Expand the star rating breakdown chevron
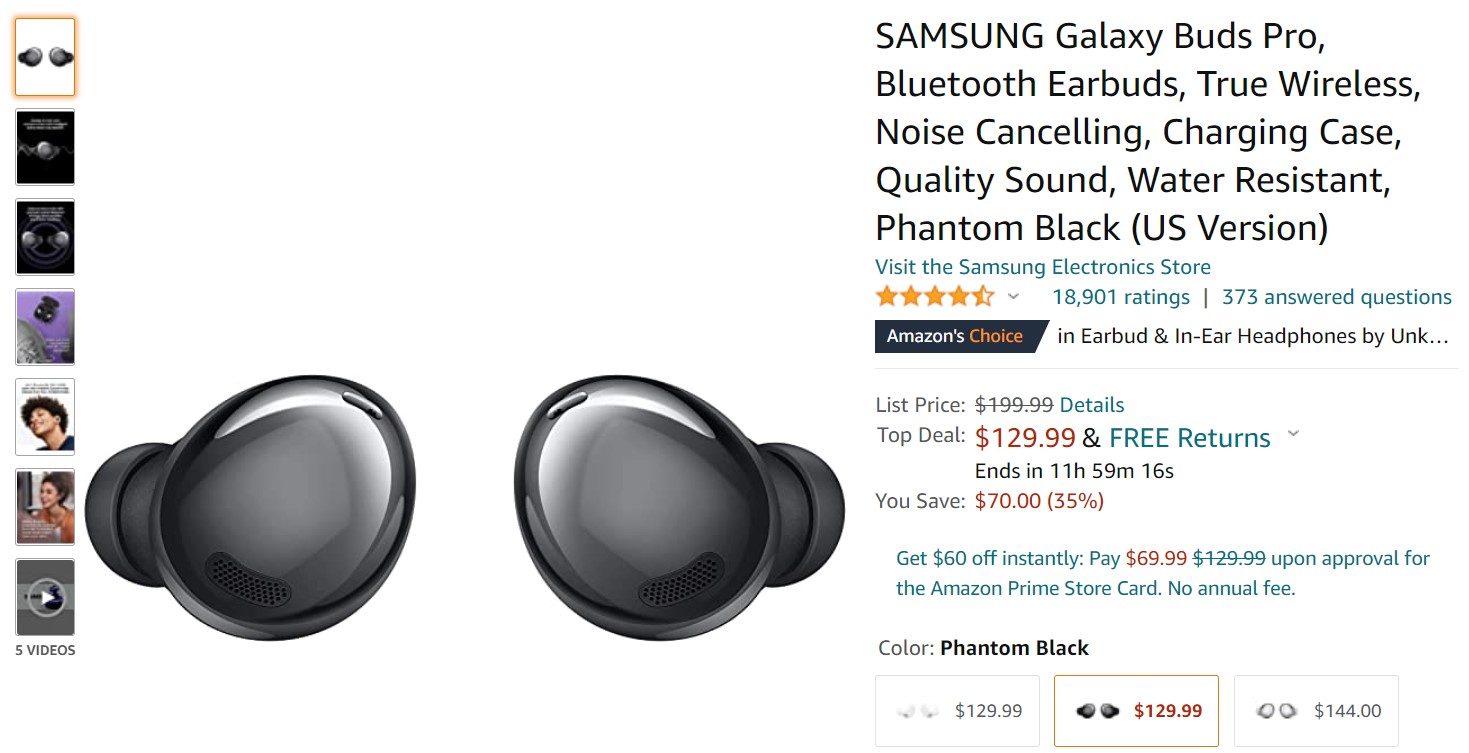This screenshot has width=1469, height=753. pos(1013,297)
